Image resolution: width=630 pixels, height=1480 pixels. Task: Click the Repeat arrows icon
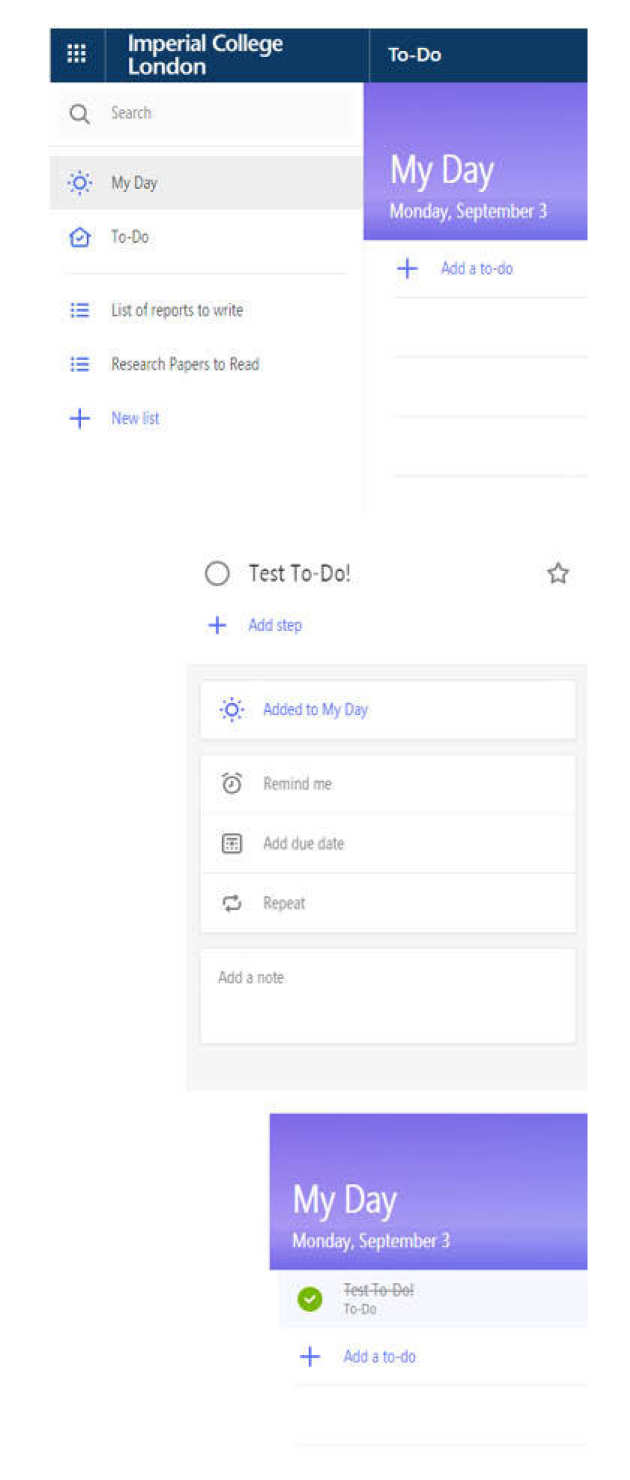point(231,903)
